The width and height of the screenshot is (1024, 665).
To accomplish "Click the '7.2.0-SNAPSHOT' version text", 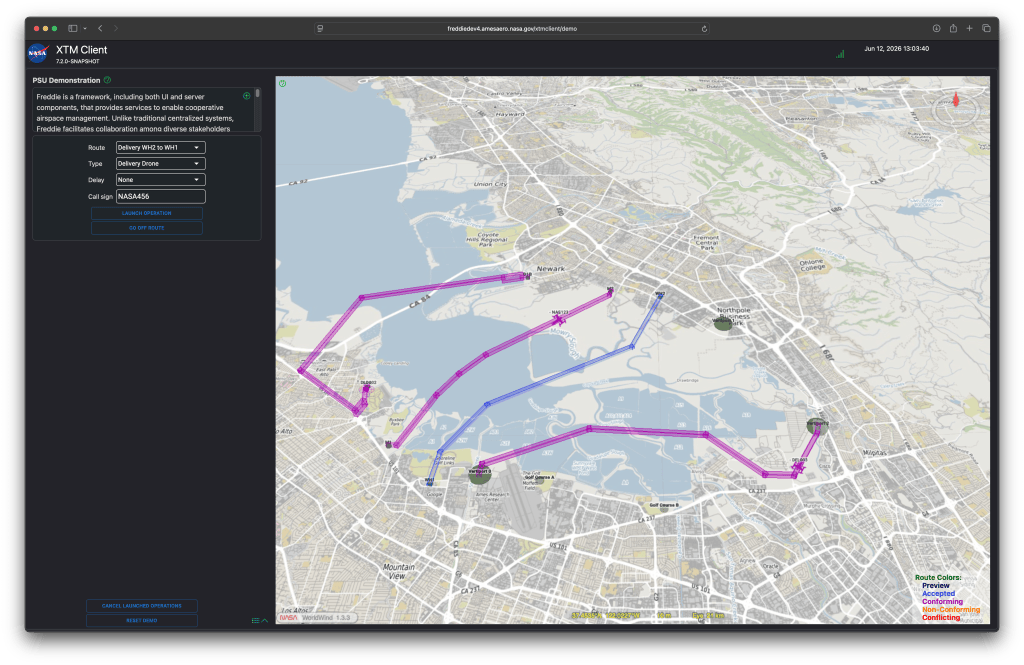I will (78, 61).
